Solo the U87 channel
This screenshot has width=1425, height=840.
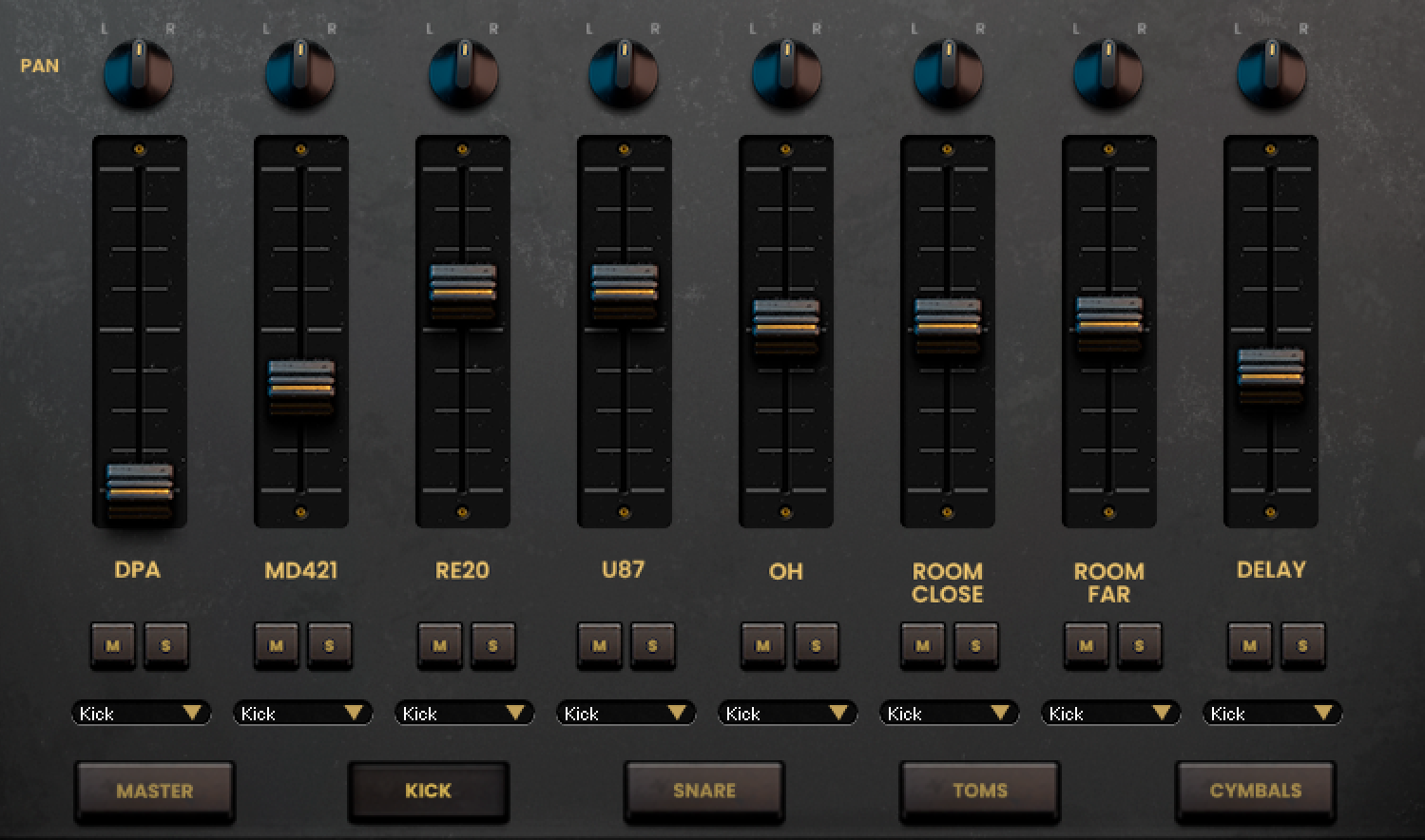pyautogui.click(x=653, y=645)
